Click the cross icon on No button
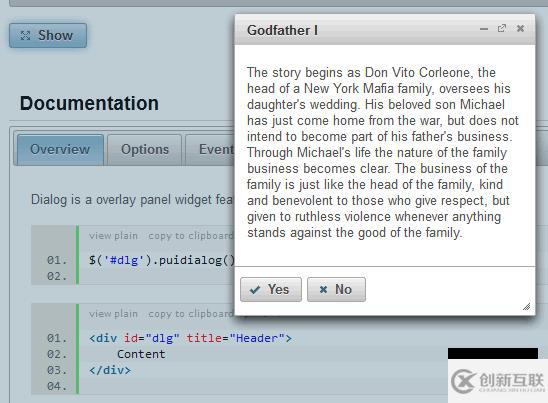Screen dimensions: 548x403 click(x=323, y=289)
